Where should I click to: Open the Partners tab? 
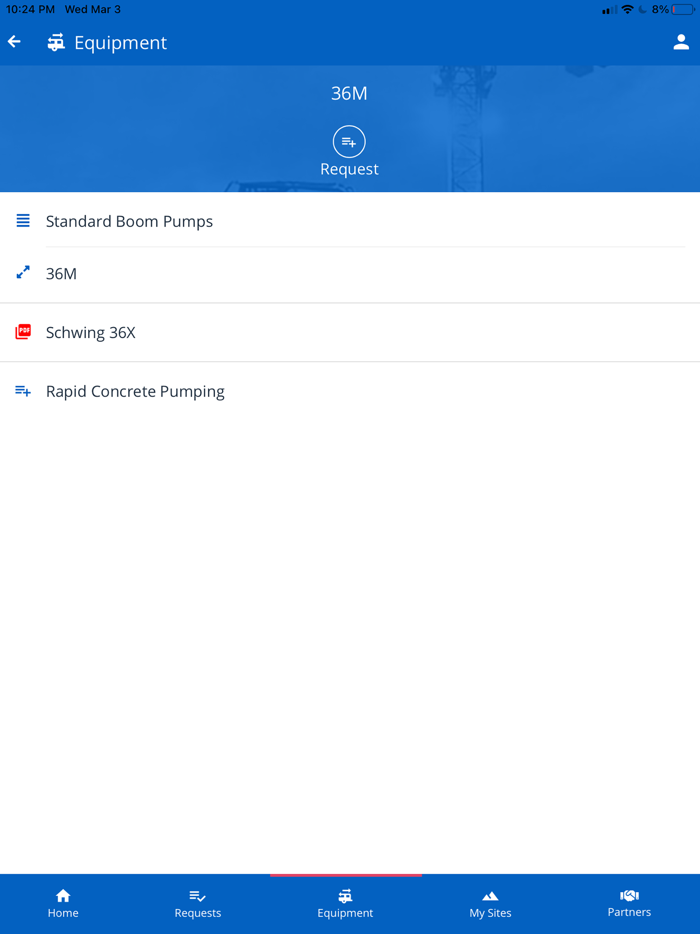629,904
